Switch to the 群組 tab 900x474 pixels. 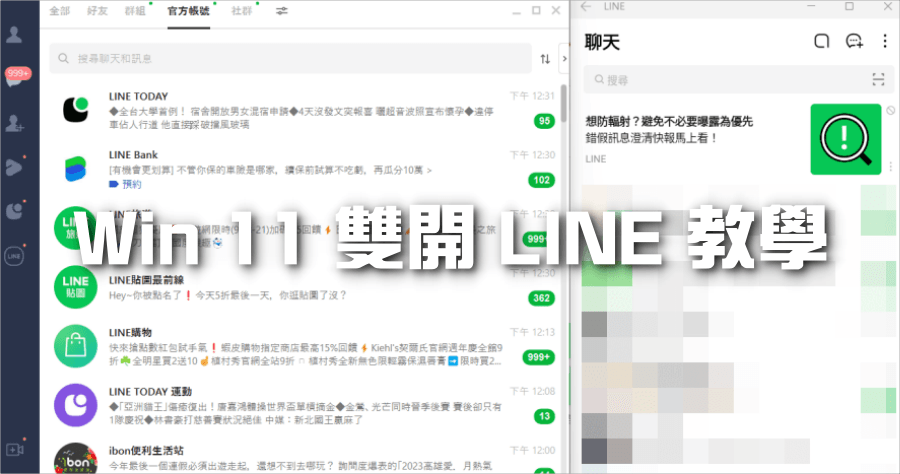coord(135,11)
